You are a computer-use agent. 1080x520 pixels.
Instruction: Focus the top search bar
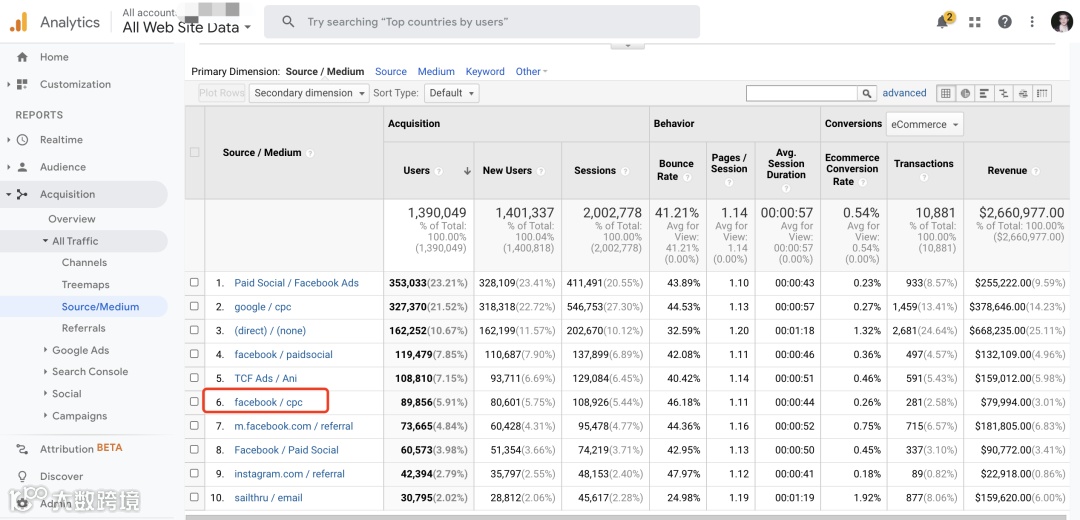(x=482, y=22)
